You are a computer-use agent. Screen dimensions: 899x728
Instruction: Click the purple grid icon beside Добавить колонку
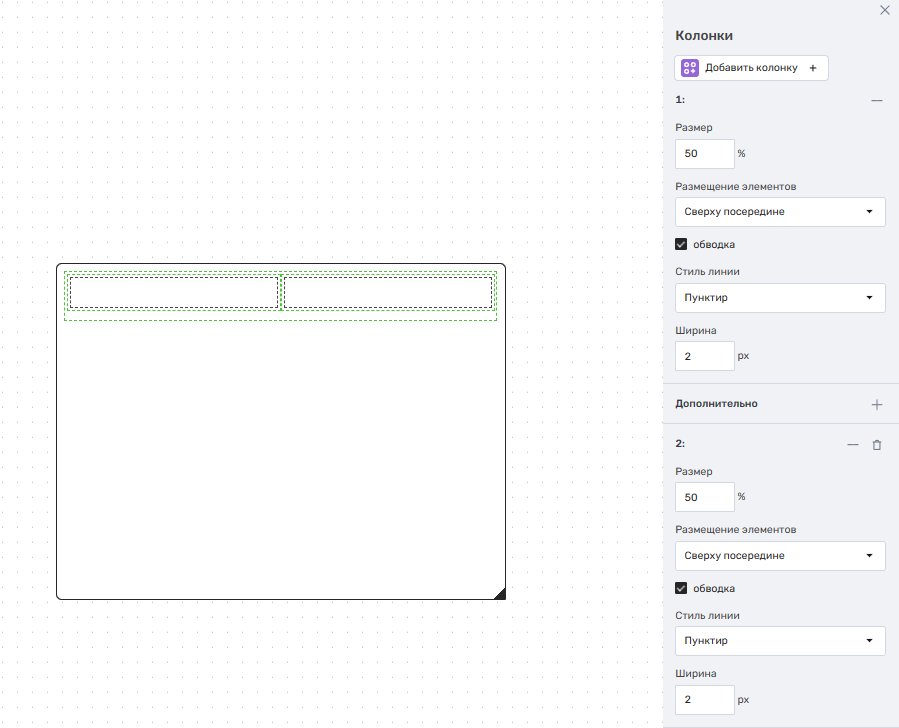tap(690, 68)
